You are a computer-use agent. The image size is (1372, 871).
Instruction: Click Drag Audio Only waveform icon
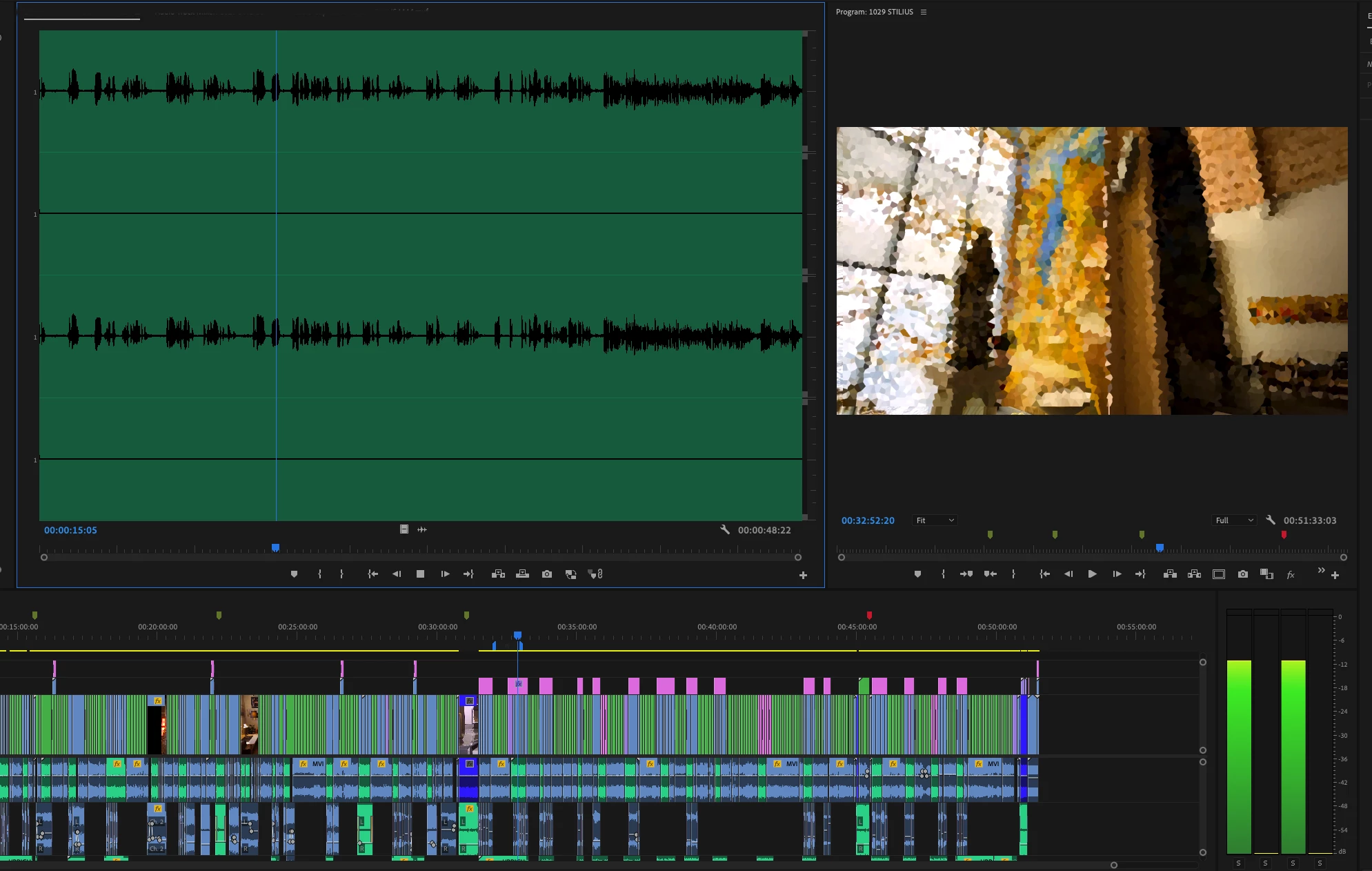(422, 529)
